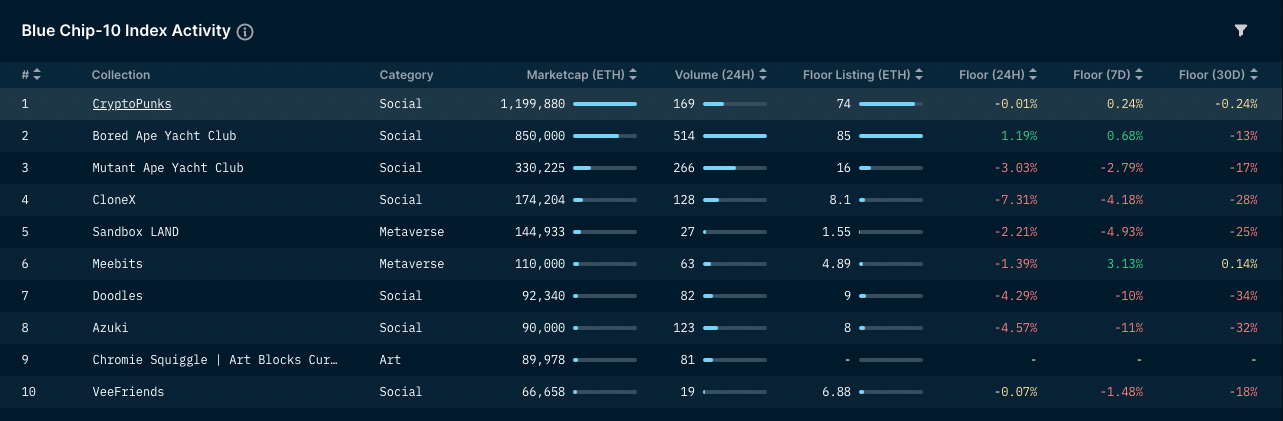Image resolution: width=1283 pixels, height=421 pixels.
Task: Open Bored Ape Yacht Club collection
Action: (164, 136)
